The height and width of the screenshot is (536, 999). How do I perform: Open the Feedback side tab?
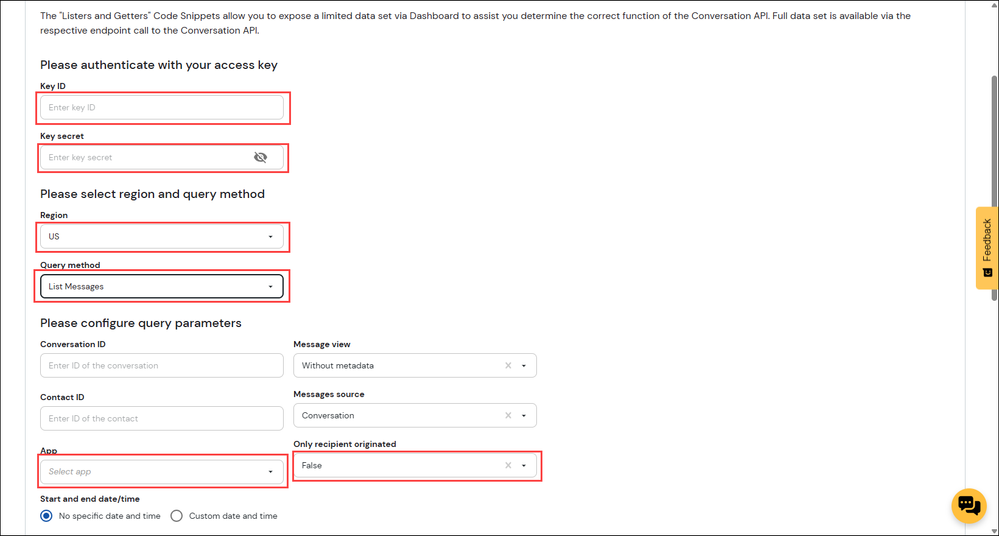(986, 247)
